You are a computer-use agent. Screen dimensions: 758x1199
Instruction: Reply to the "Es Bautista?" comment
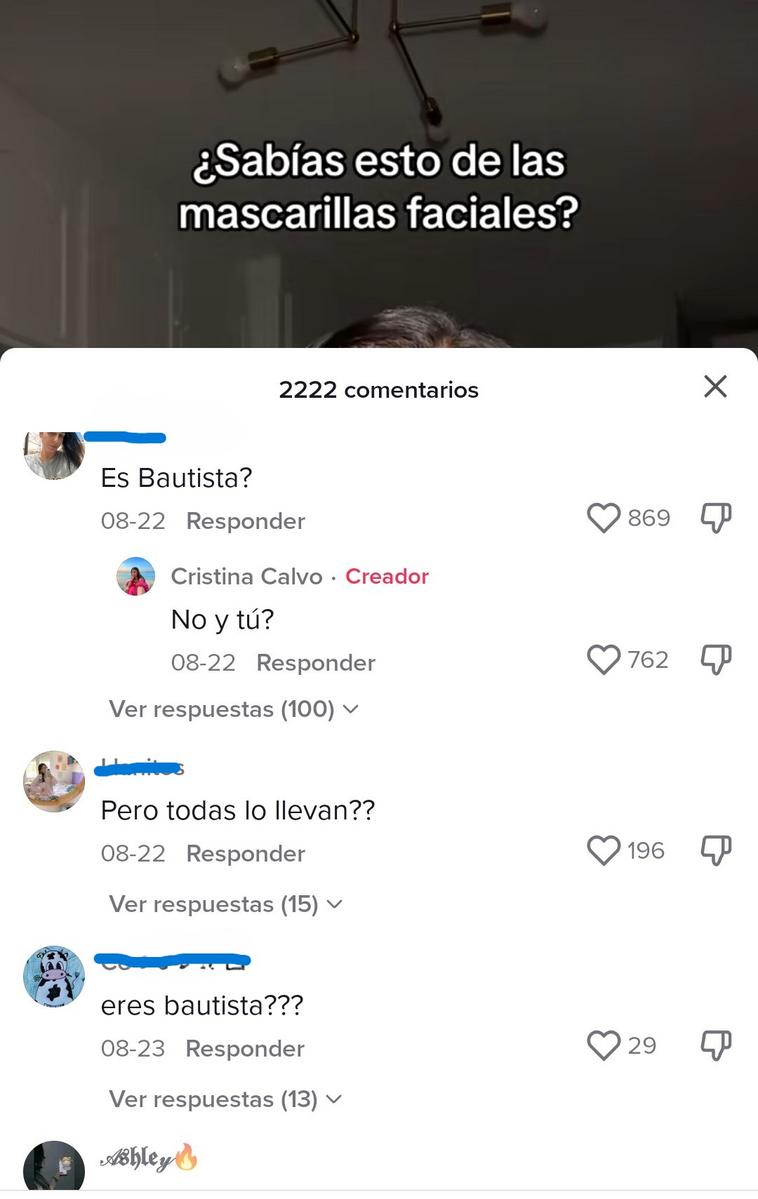tap(246, 522)
